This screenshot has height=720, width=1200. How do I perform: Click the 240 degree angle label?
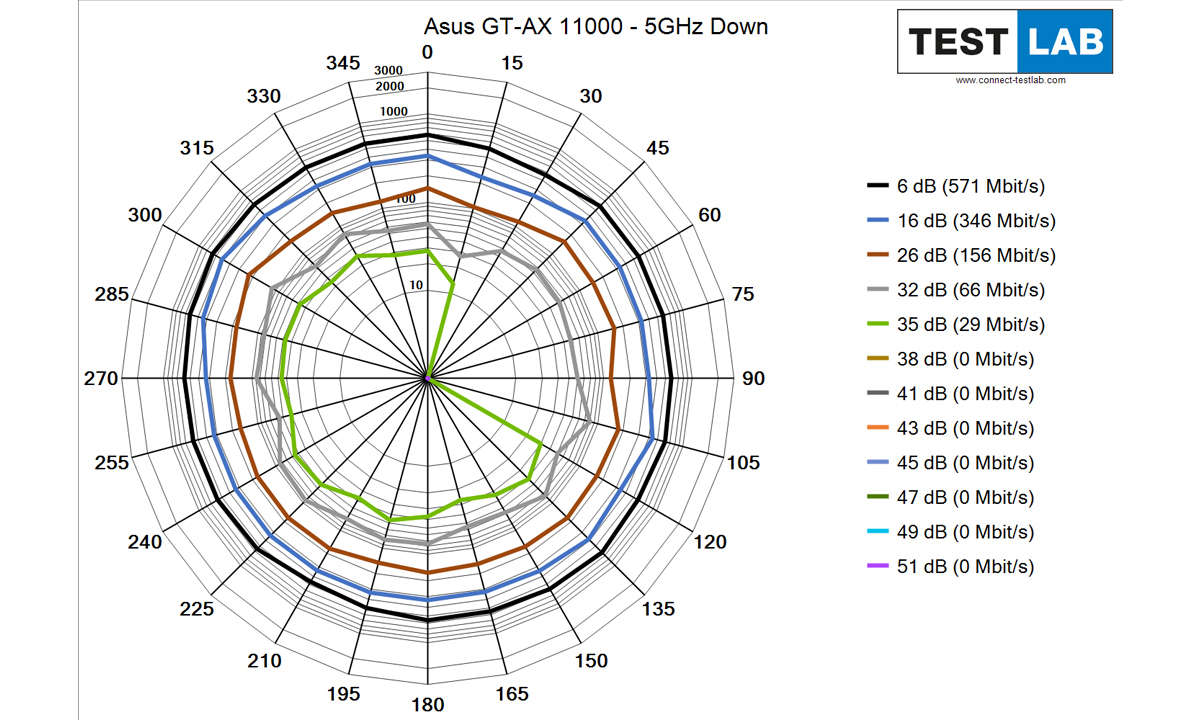[145, 542]
